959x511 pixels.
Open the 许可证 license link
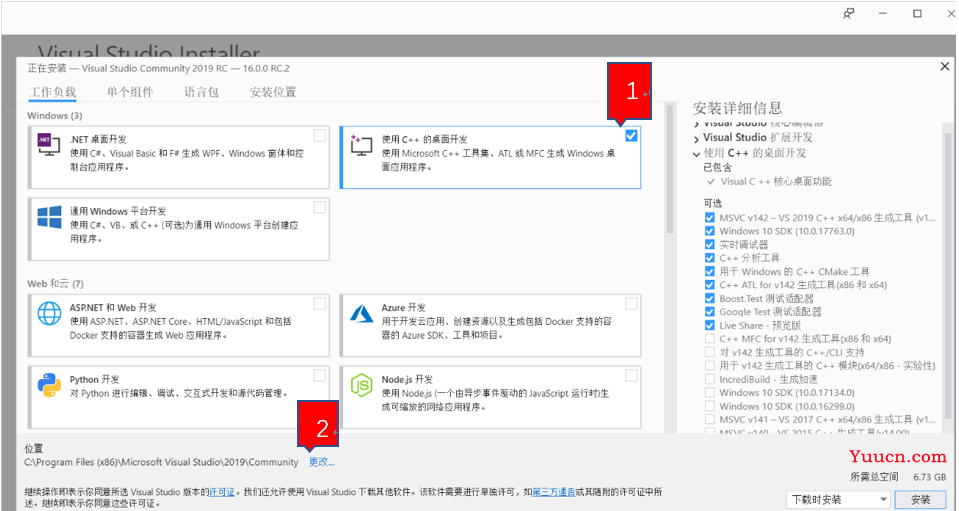pos(222,492)
